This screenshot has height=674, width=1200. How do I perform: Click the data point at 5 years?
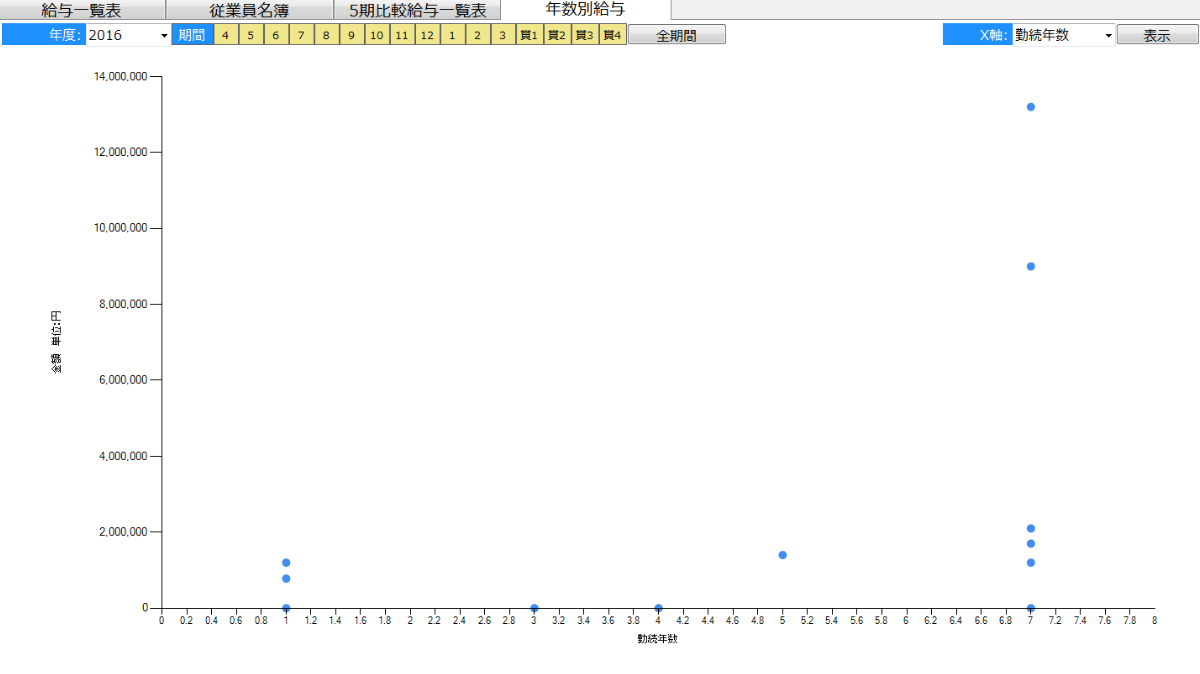[782, 555]
